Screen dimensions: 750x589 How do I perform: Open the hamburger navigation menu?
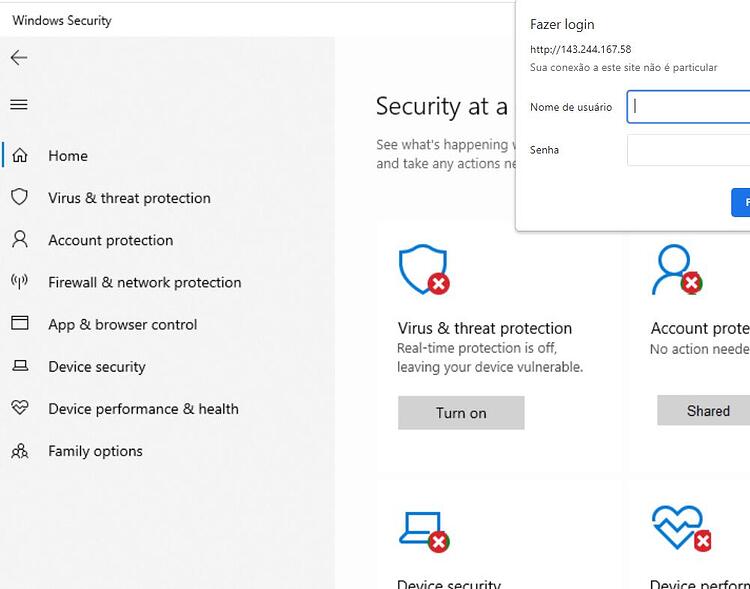click(x=19, y=104)
